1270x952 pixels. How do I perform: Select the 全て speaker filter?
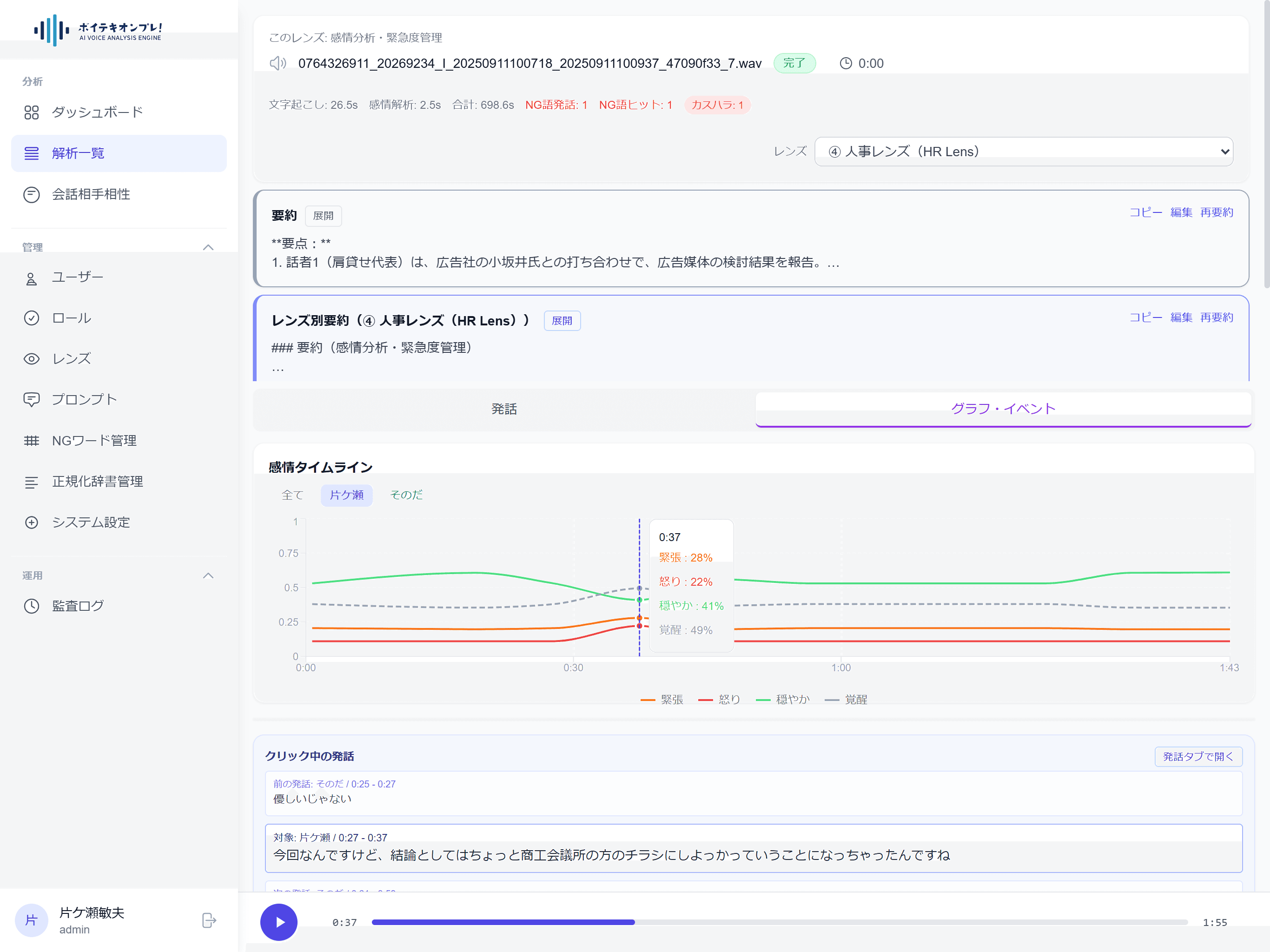[292, 495]
